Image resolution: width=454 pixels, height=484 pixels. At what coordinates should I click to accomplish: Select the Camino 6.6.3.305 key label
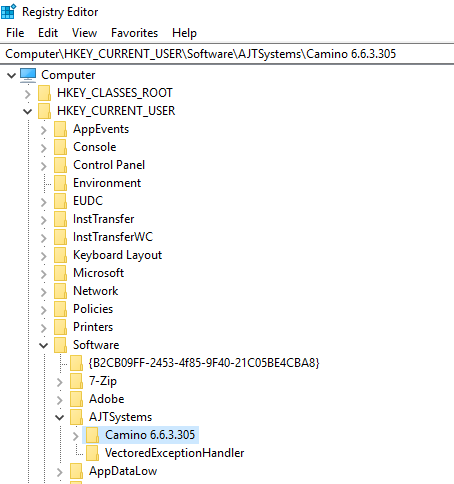(x=150, y=435)
